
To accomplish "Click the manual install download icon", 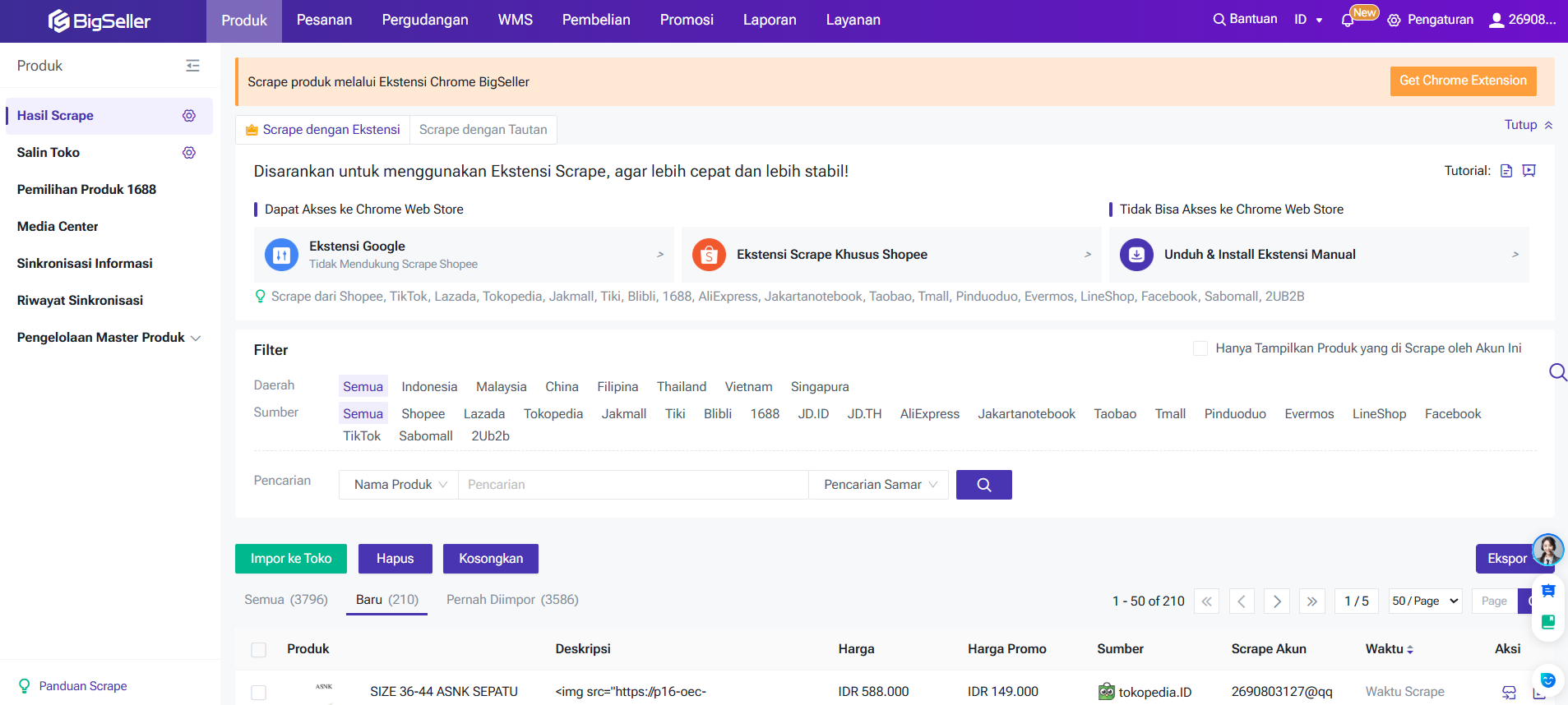I will [x=1136, y=255].
